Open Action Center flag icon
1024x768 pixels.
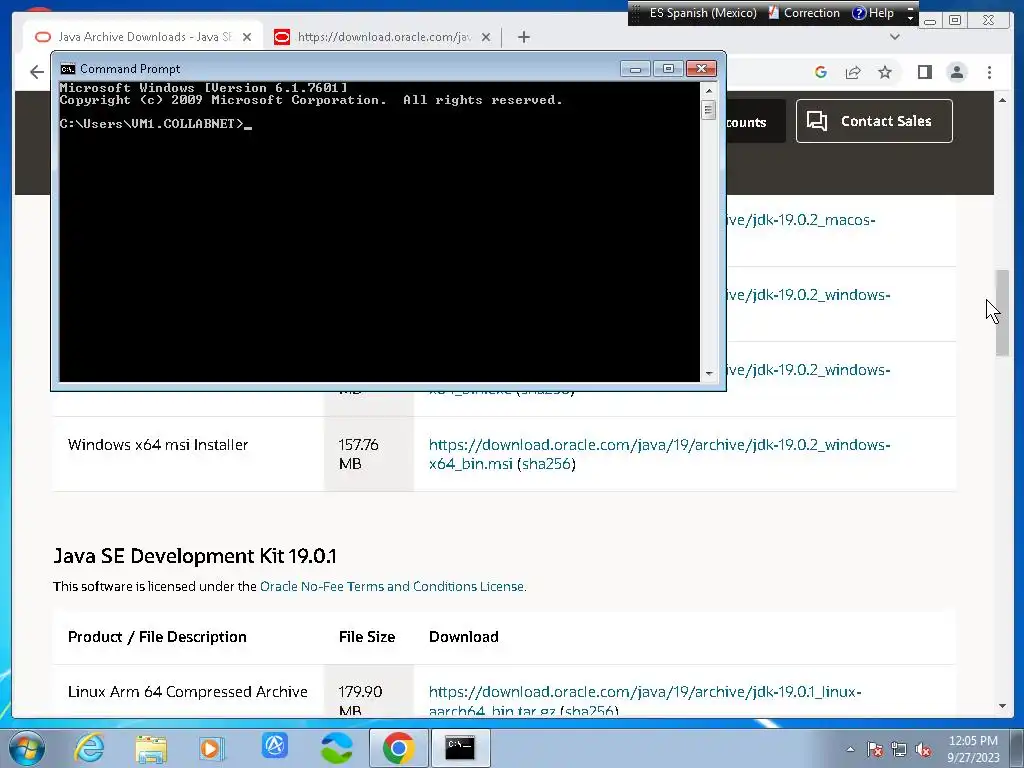[875, 749]
